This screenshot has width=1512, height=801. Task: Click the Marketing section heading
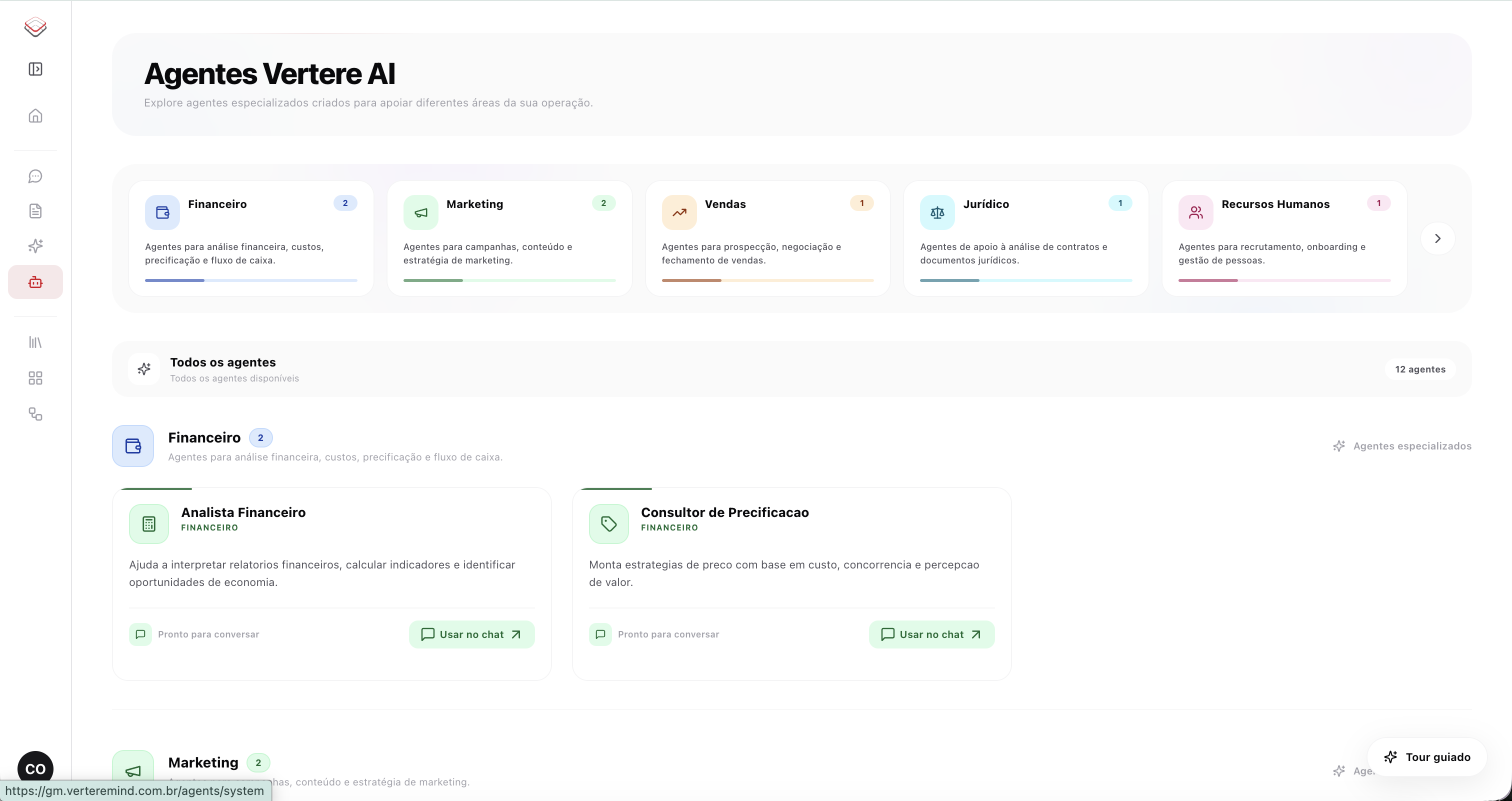(203, 762)
